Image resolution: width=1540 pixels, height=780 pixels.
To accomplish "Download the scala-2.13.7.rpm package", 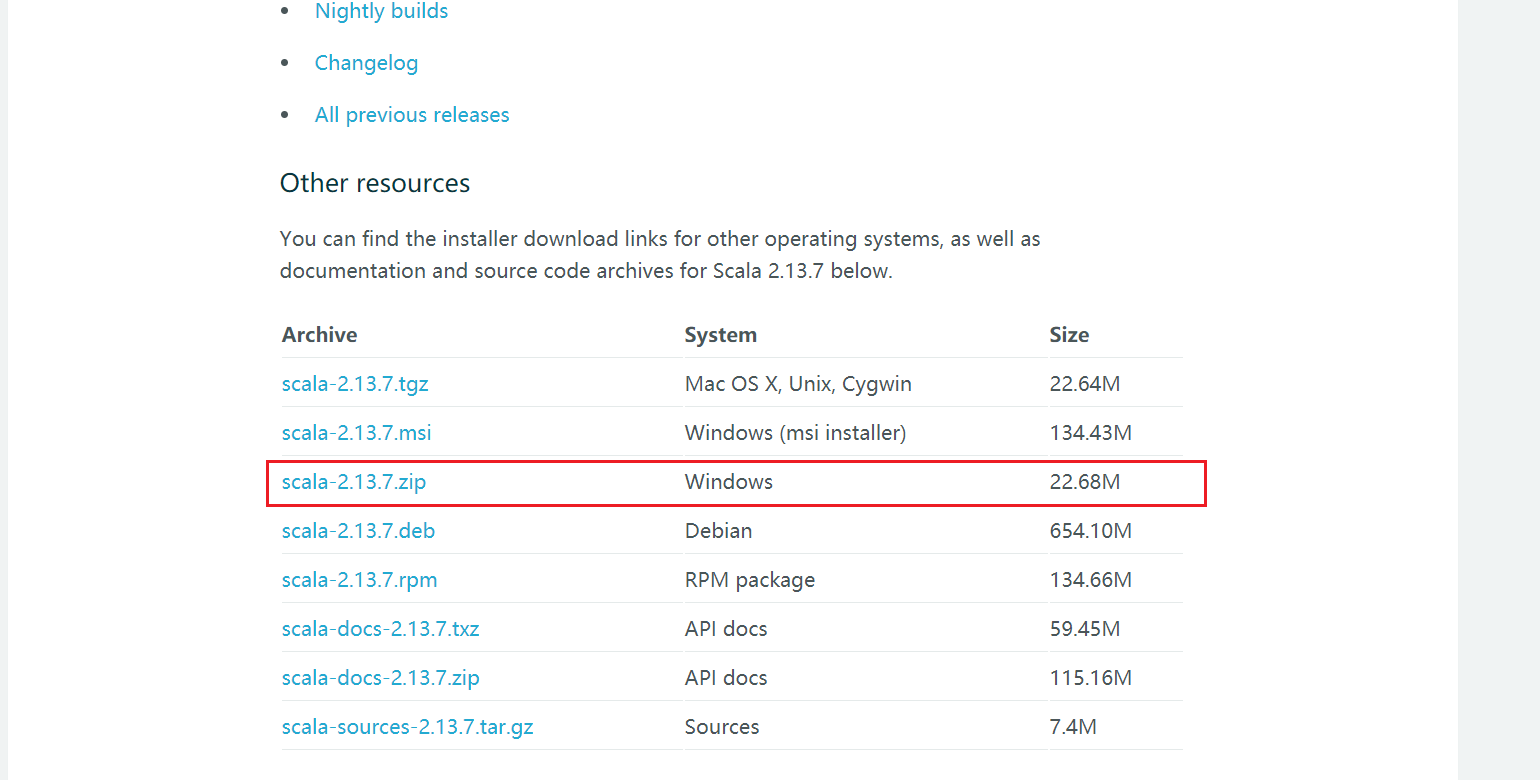I will point(359,580).
